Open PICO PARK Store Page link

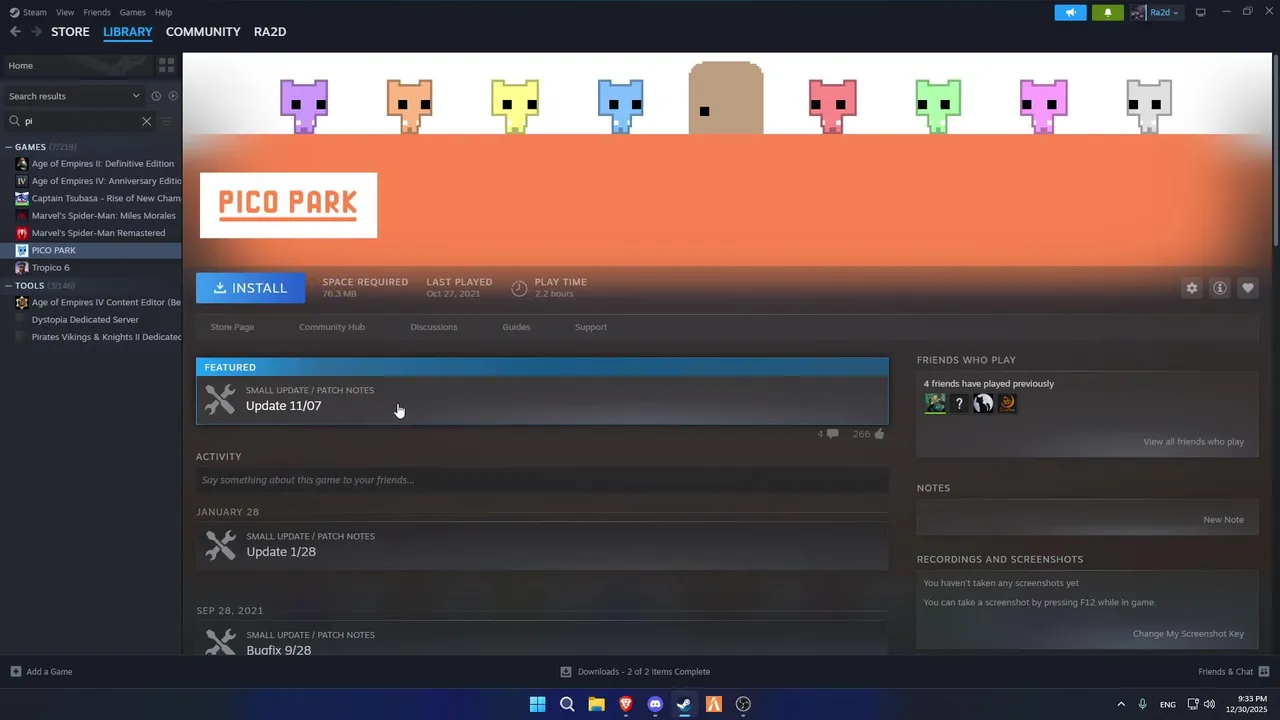(232, 327)
